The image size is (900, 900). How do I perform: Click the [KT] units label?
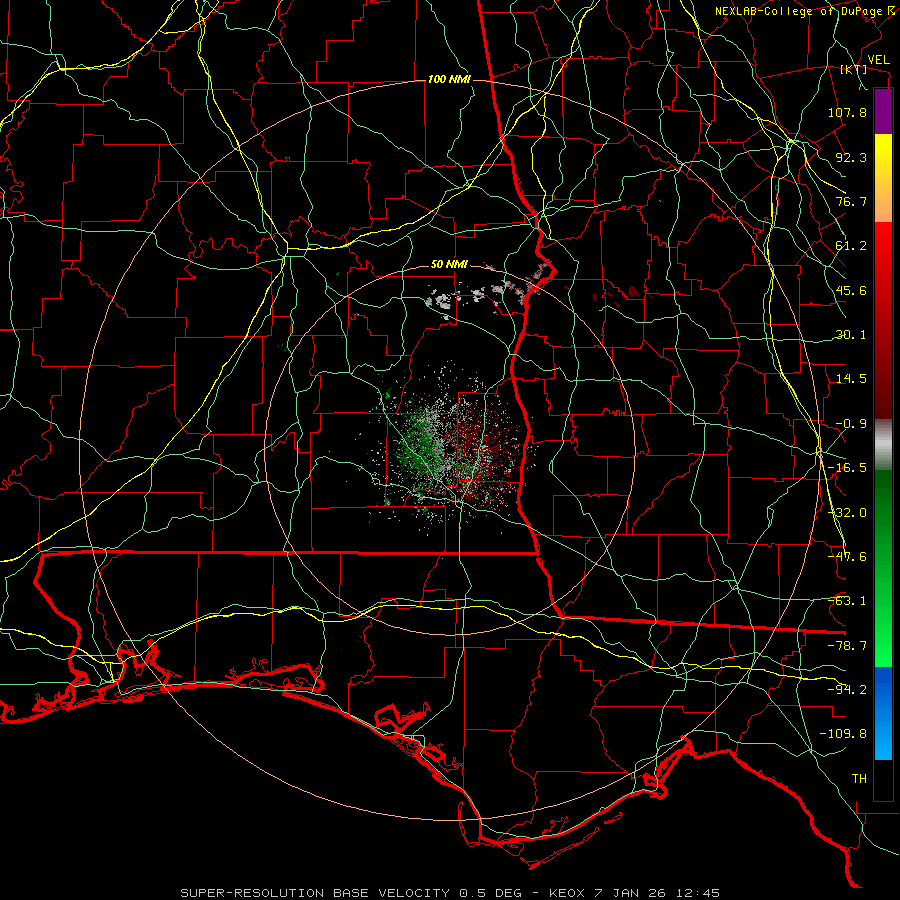[854, 69]
